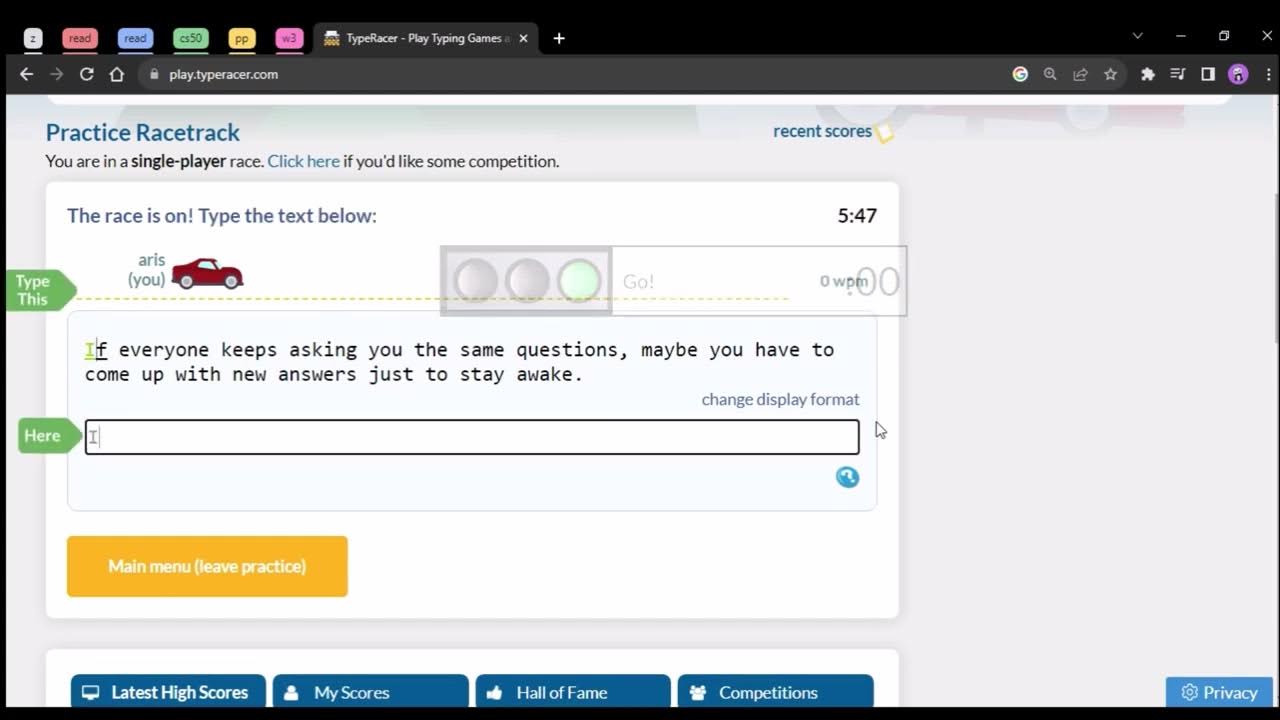
Task: Click the 'Go!' text by traffic light
Action: click(x=638, y=281)
